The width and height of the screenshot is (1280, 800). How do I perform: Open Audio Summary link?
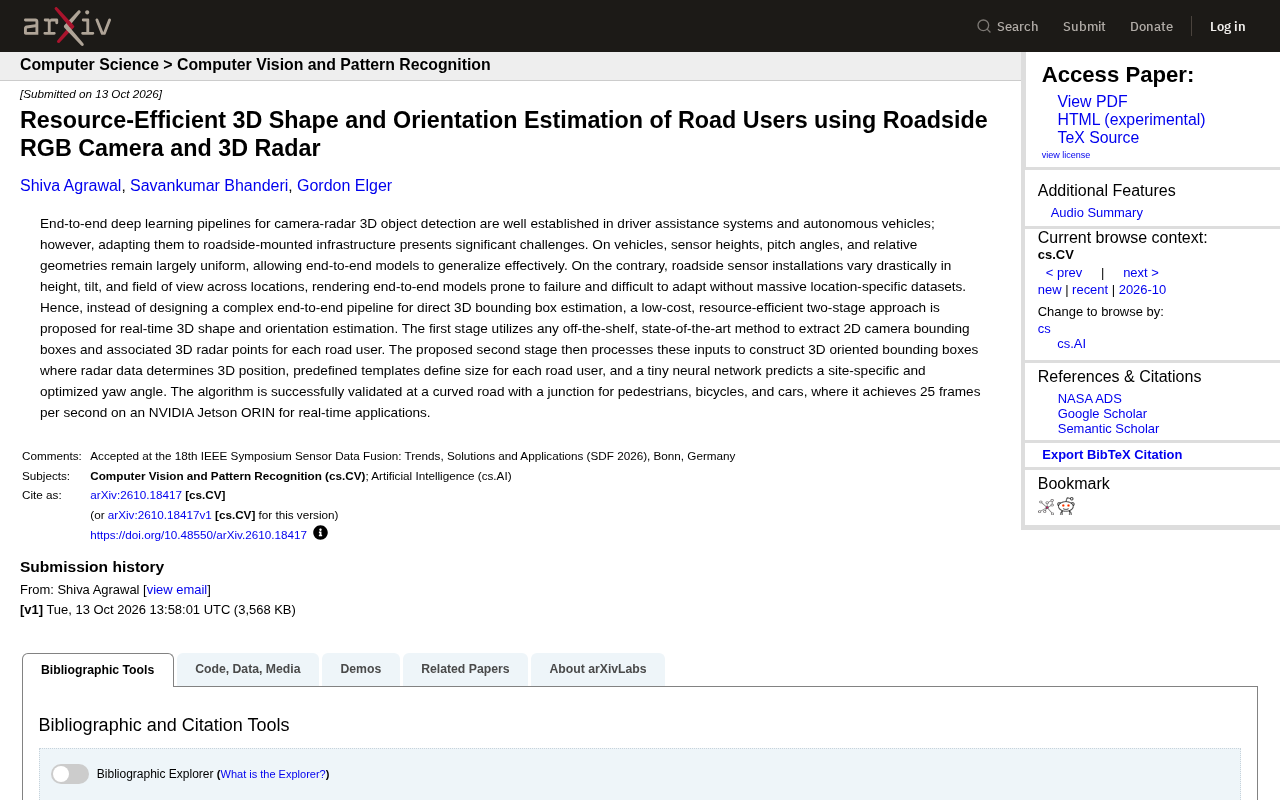pos(1097,213)
